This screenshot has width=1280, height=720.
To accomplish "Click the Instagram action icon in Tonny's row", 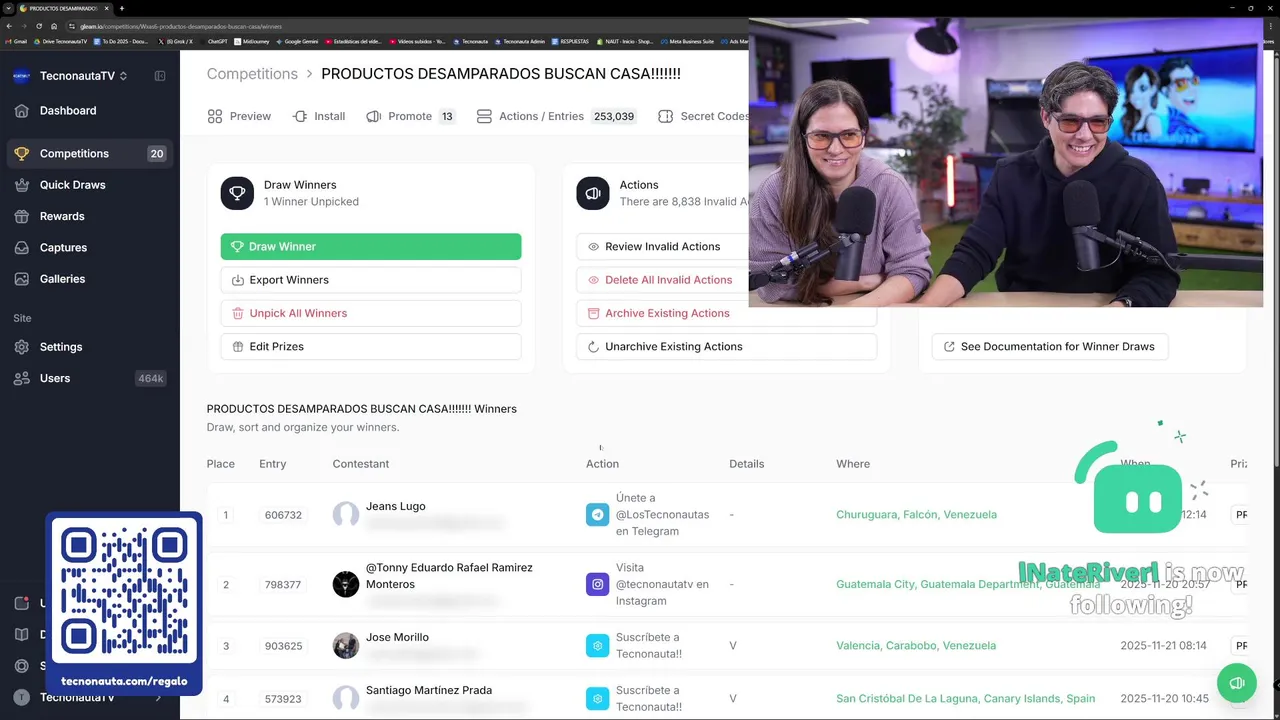I will (x=597, y=585).
